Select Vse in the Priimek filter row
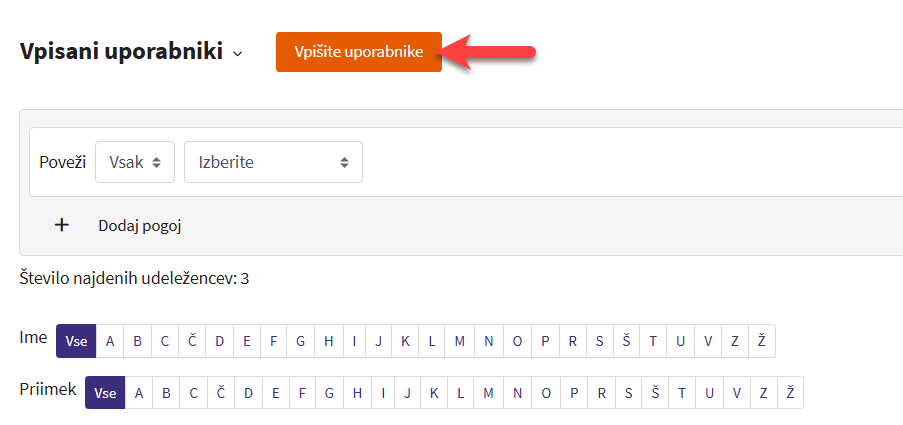903x425 pixels. click(105, 393)
